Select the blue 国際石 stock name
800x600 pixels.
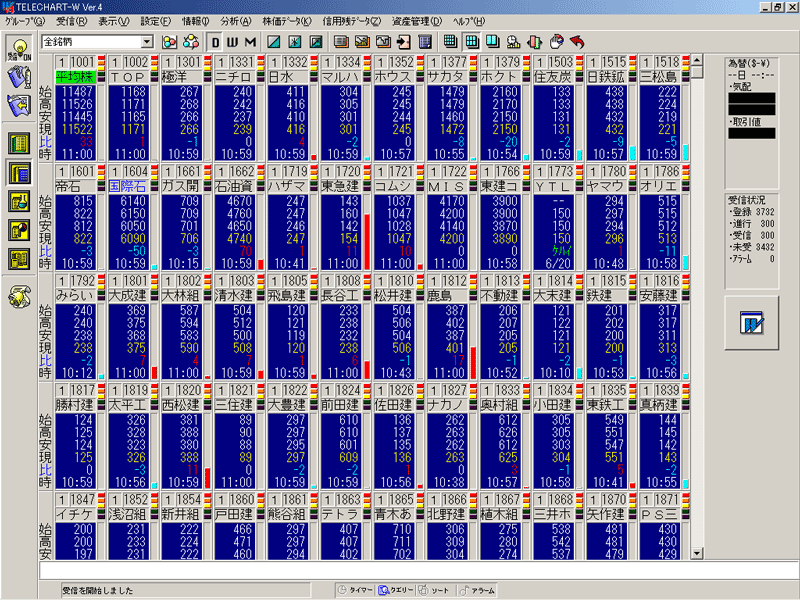coord(129,187)
